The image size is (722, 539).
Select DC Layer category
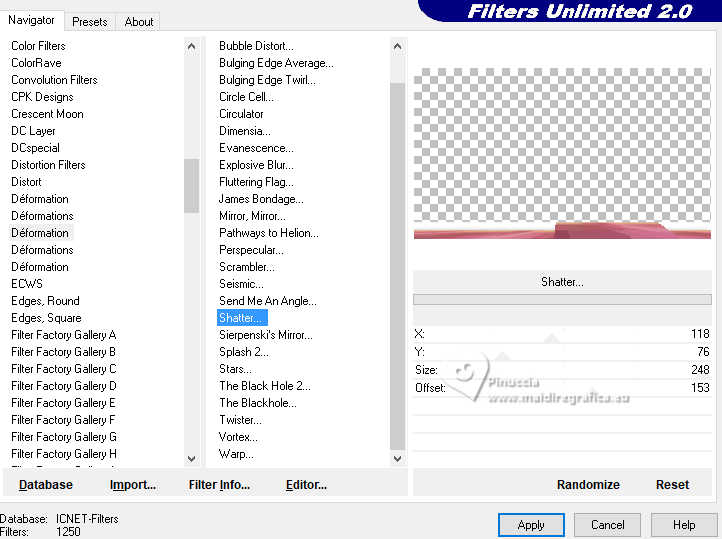[33, 131]
